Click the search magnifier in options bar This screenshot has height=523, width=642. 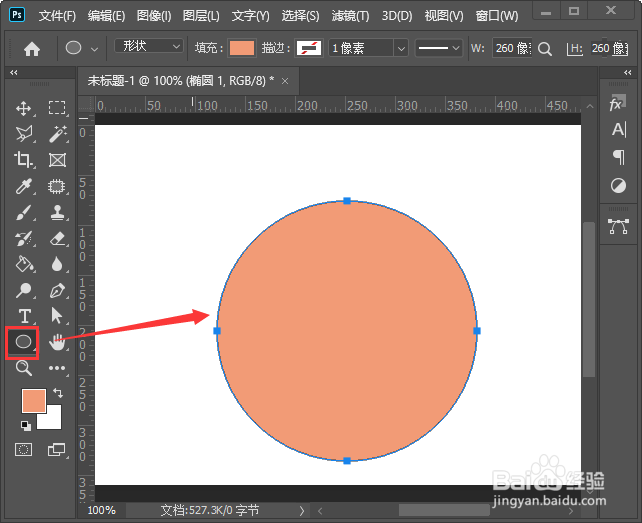coord(545,49)
